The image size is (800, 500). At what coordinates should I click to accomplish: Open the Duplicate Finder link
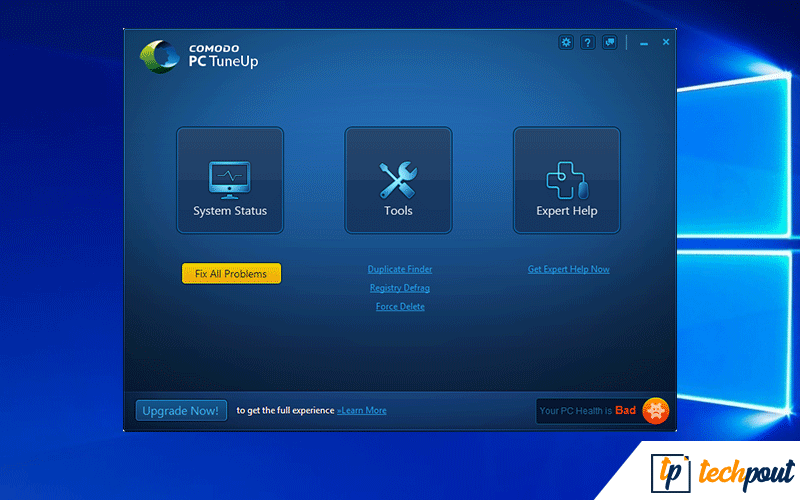[400, 269]
